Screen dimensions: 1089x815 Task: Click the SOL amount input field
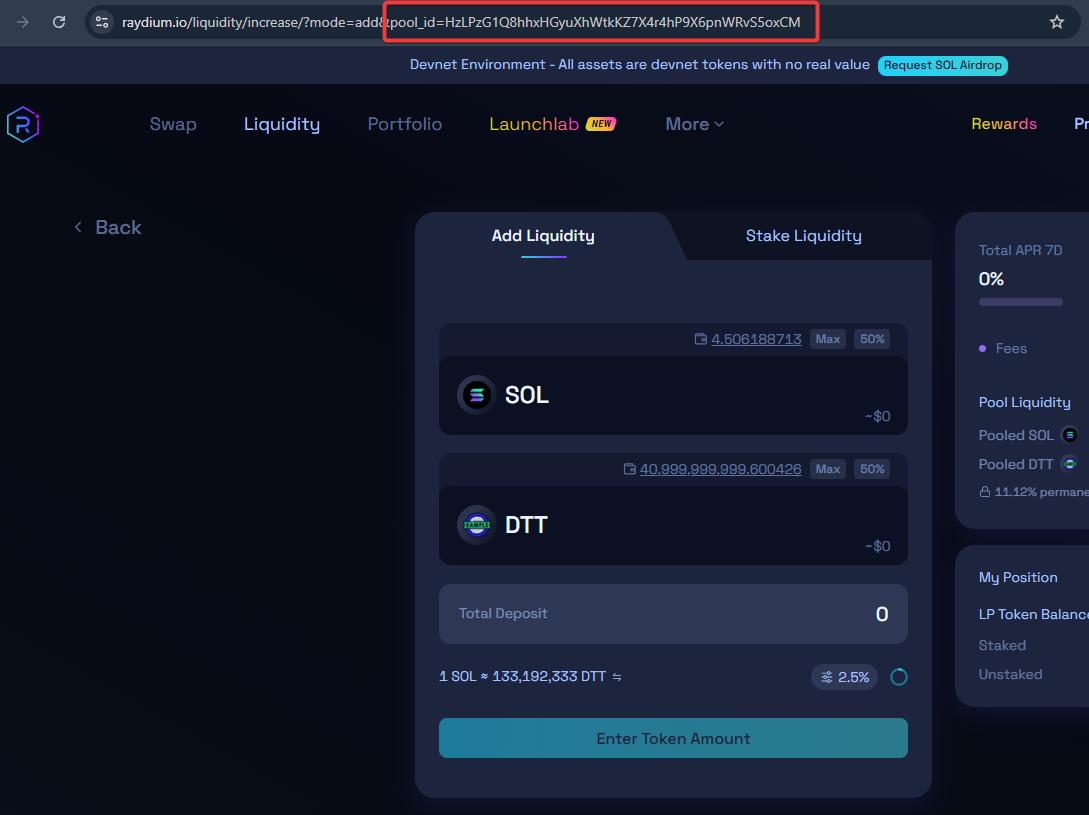pos(720,395)
